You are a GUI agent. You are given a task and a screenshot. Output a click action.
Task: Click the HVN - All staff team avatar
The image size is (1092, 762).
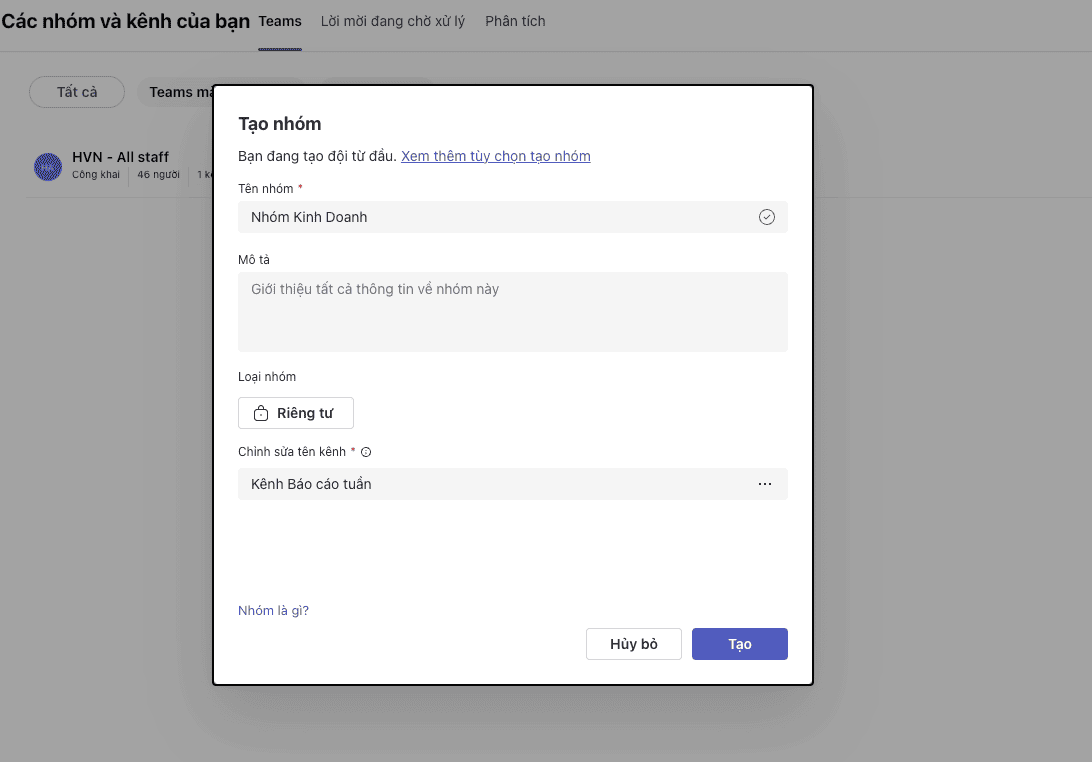tap(48, 167)
